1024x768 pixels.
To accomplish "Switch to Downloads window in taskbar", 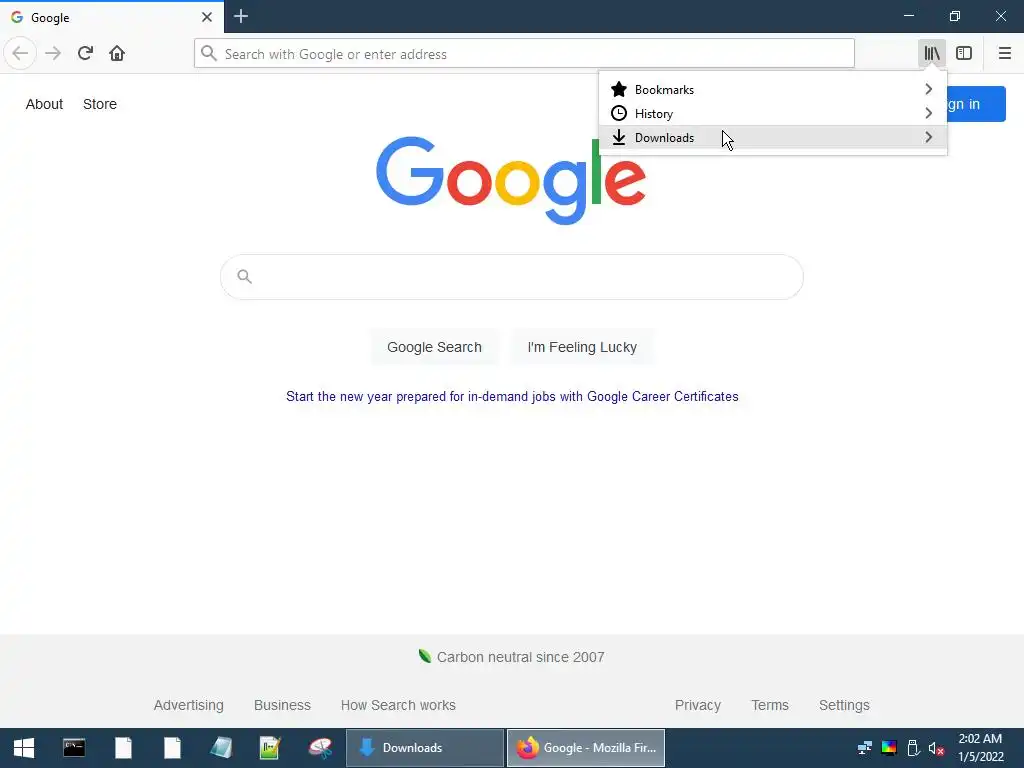I will [424, 748].
